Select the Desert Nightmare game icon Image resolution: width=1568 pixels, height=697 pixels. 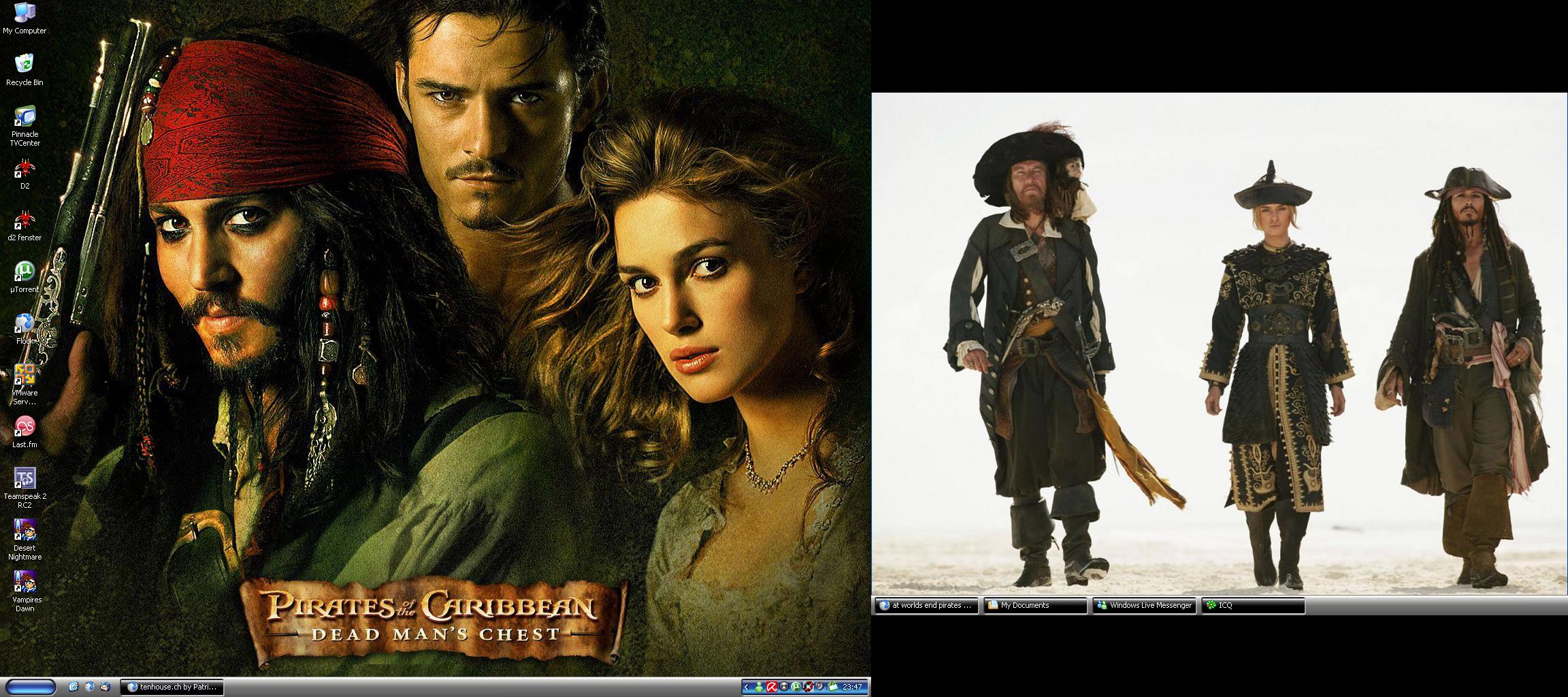click(24, 530)
